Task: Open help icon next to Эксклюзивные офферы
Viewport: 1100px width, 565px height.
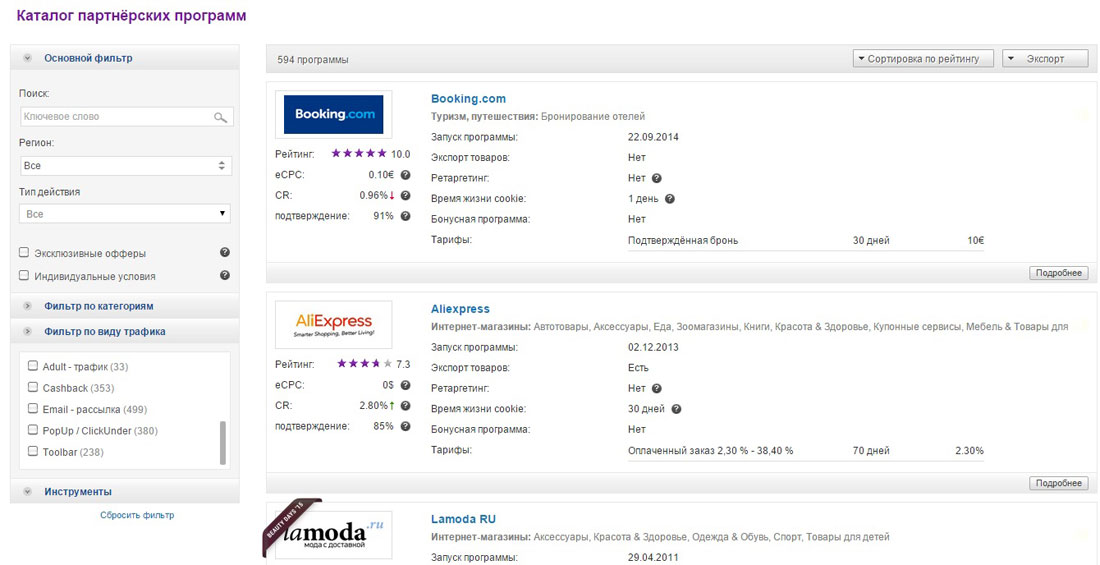Action: [x=224, y=252]
